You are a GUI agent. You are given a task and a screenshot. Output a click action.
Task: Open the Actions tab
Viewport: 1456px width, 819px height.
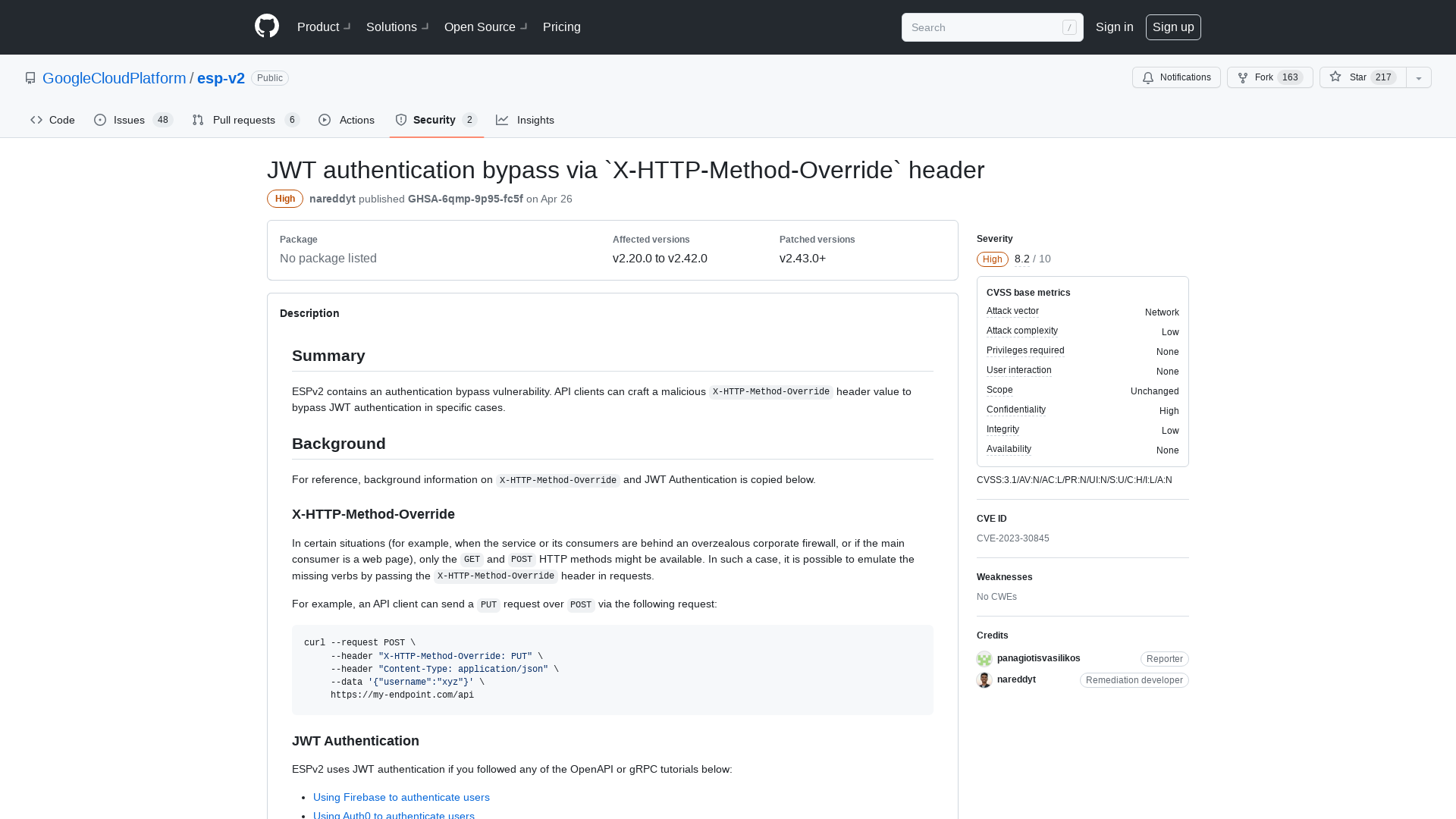pos(347,120)
